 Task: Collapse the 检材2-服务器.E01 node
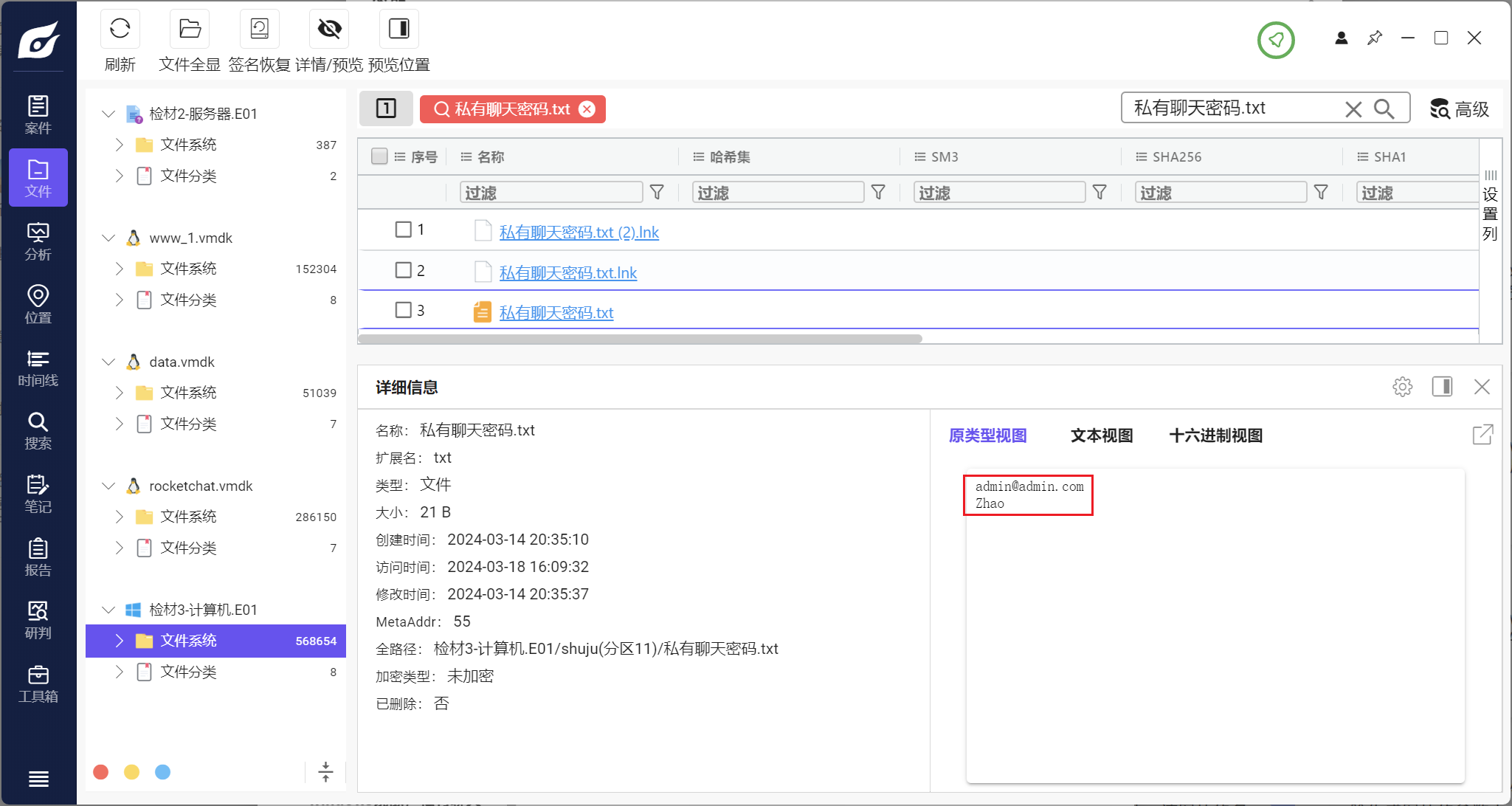pyautogui.click(x=108, y=114)
